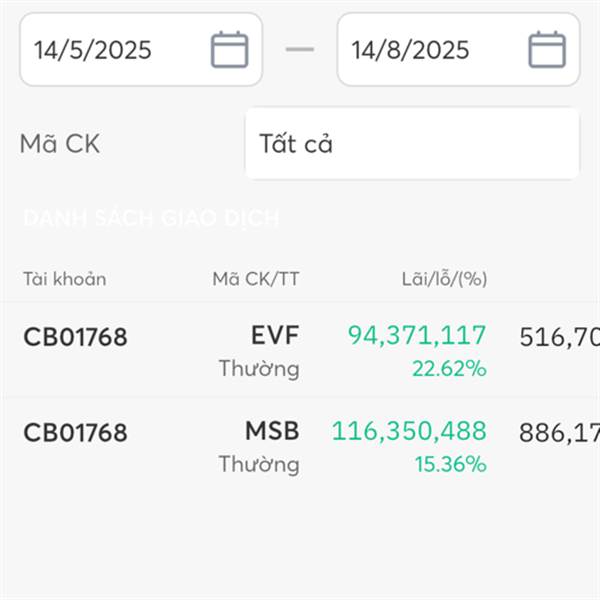Open the MSB transaction row account CB01768
This screenshot has height=600, width=600.
75,432
